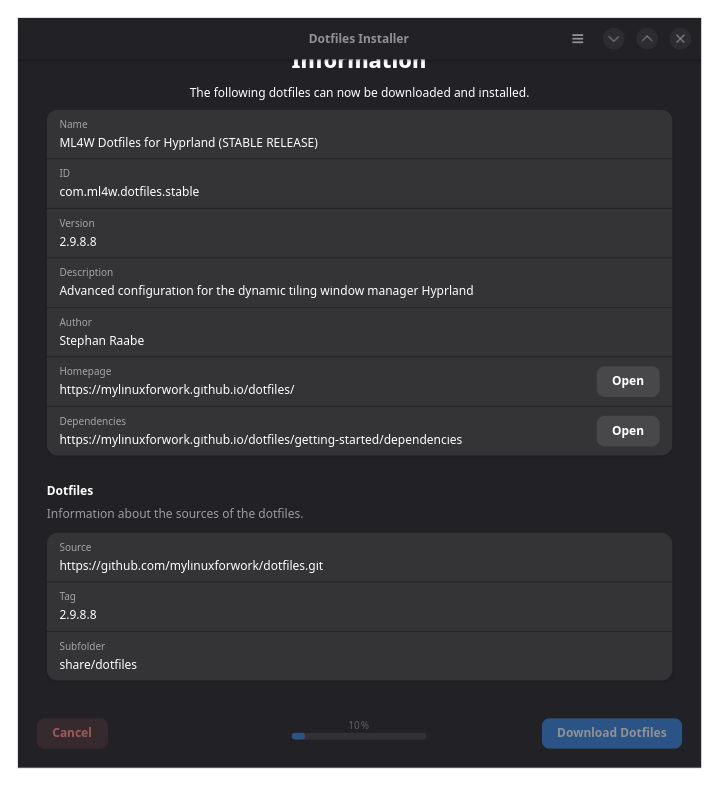Select the Source row with GitHub repository URL
Image resolution: width=719 pixels, height=786 pixels.
pyautogui.click(x=359, y=557)
